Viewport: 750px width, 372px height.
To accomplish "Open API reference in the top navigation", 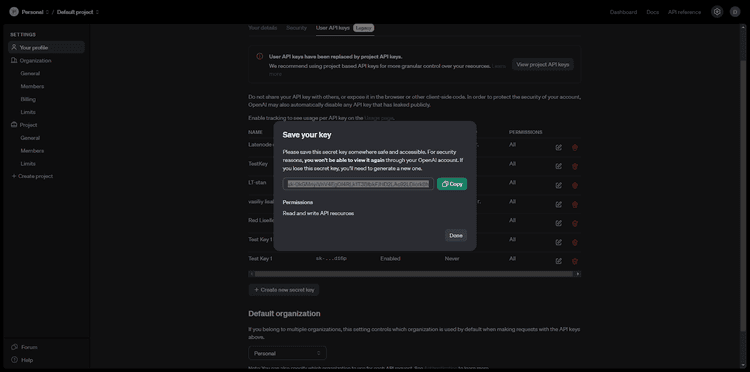I will 684,12.
